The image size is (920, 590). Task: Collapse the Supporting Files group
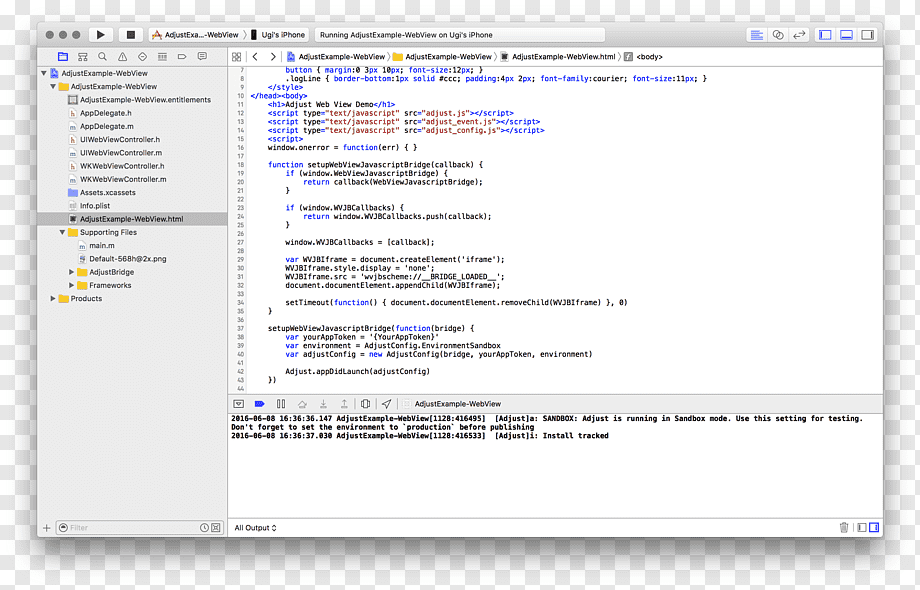(62, 232)
